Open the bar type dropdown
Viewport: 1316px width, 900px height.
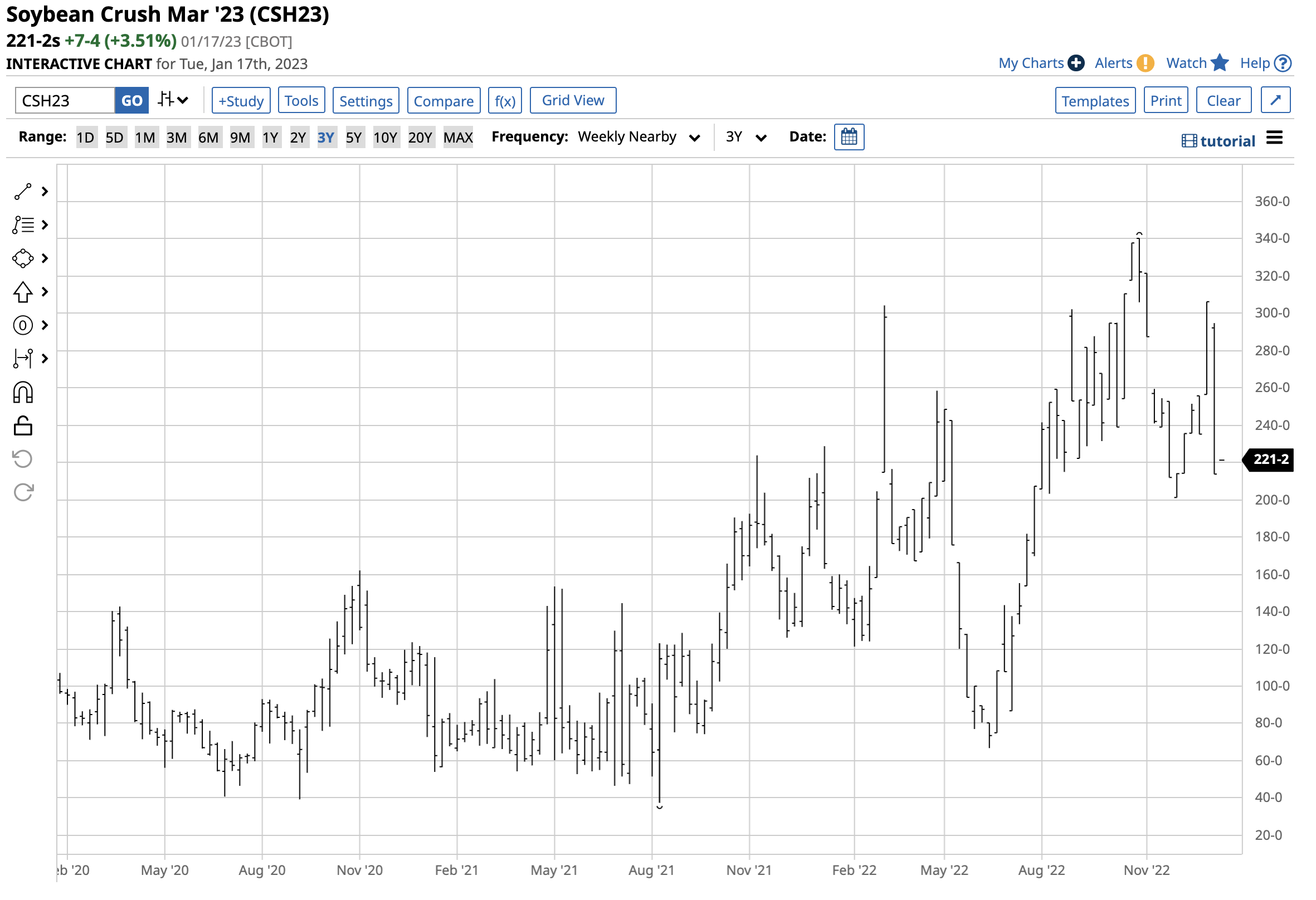click(173, 101)
